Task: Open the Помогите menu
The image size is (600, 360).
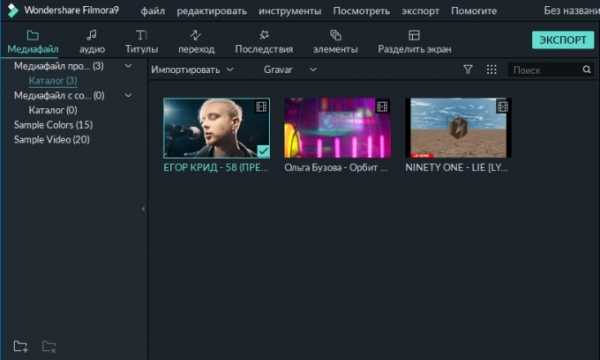Action: 474,11
